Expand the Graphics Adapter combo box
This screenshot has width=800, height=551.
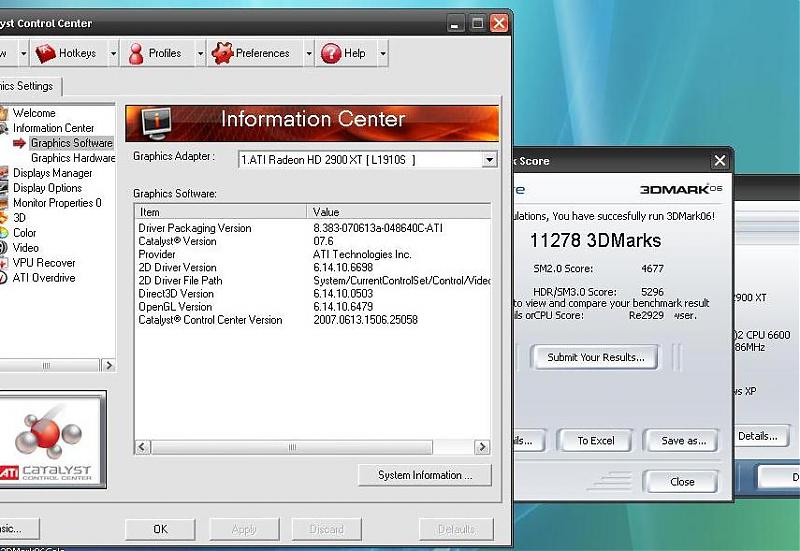click(489, 160)
